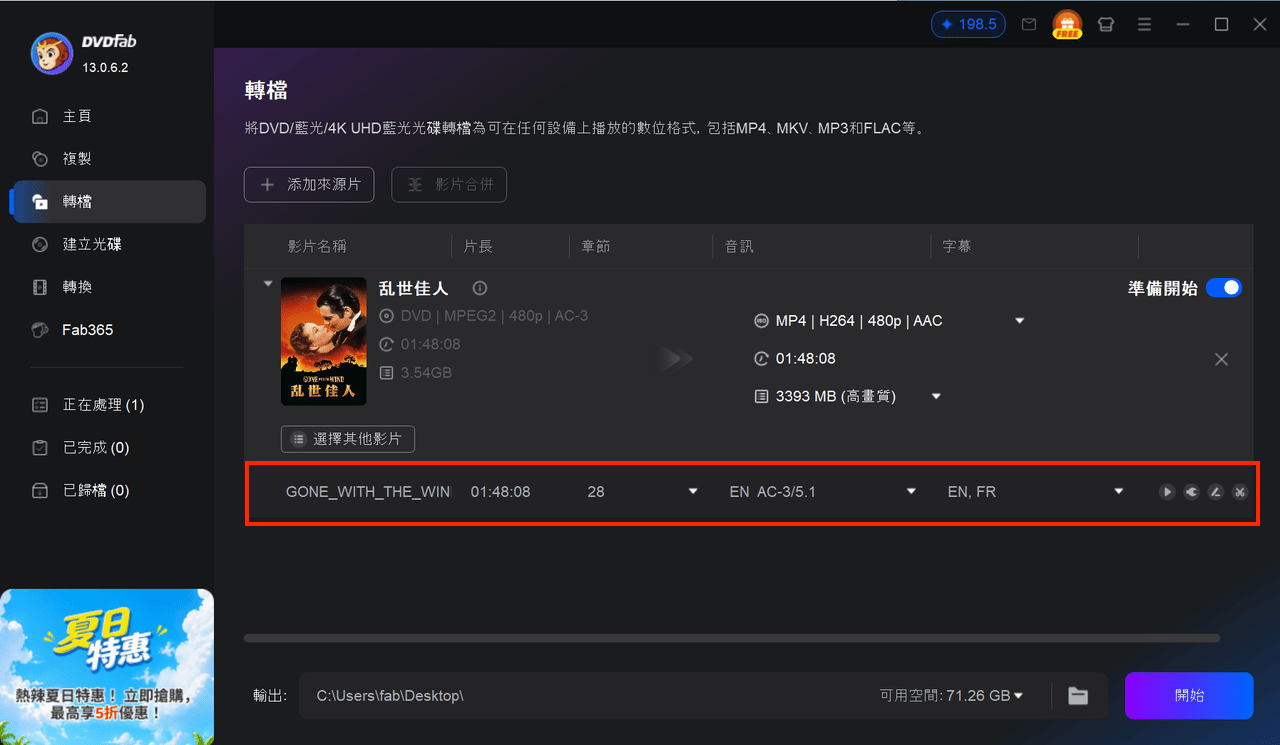The image size is (1280, 745).
Task: Remove the 乱世佳人 task with the X
Action: click(1221, 359)
